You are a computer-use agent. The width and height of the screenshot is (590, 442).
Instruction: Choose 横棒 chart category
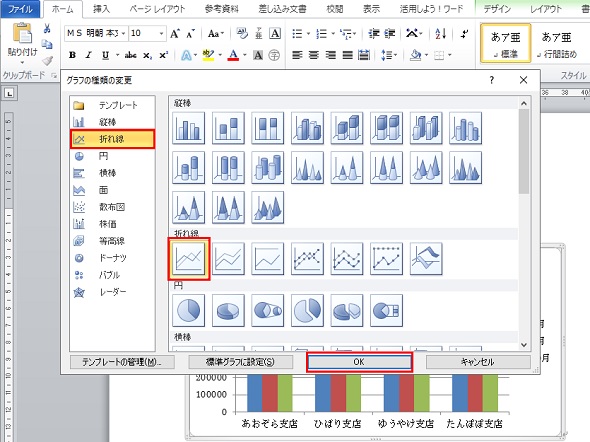point(112,173)
